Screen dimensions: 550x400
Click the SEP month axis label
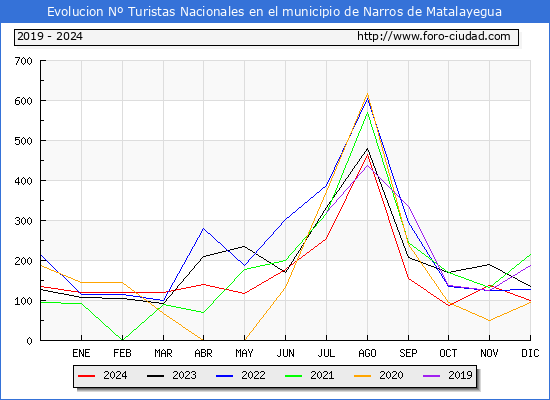coord(408,353)
